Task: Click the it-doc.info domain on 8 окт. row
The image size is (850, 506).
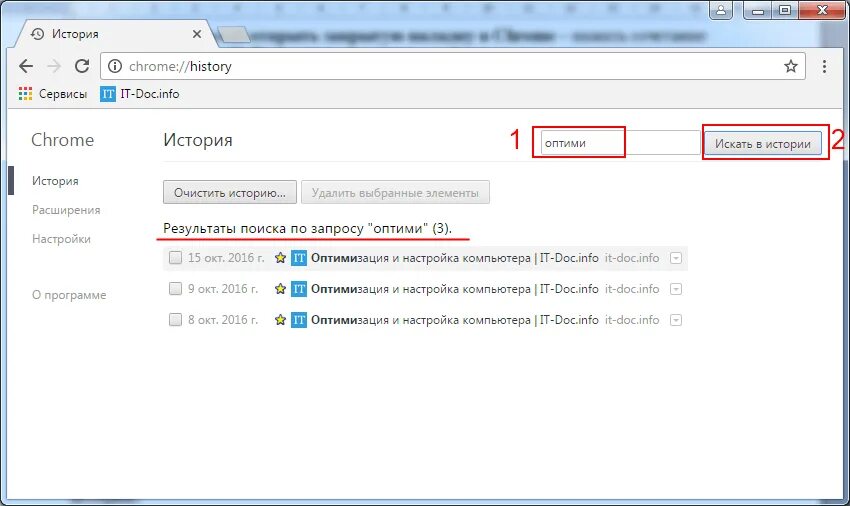Action: (632, 319)
